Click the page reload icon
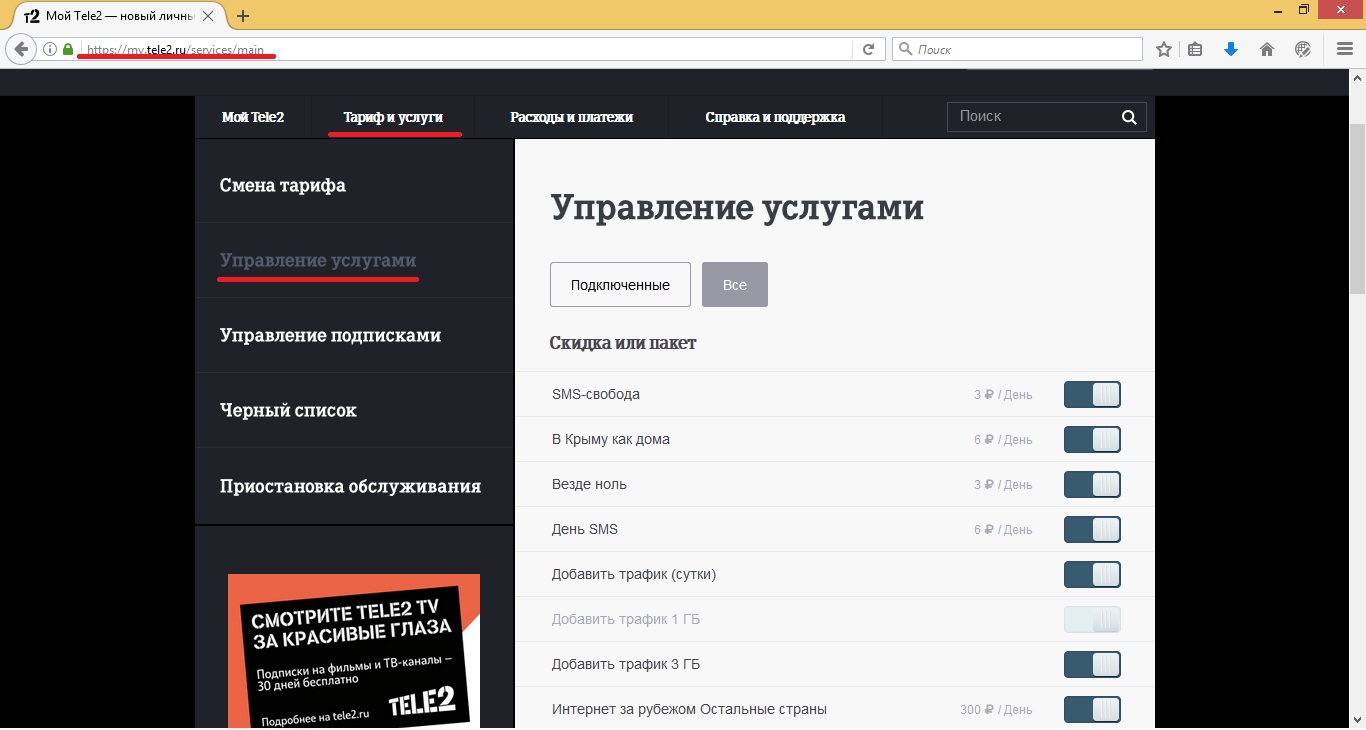 pos(869,48)
